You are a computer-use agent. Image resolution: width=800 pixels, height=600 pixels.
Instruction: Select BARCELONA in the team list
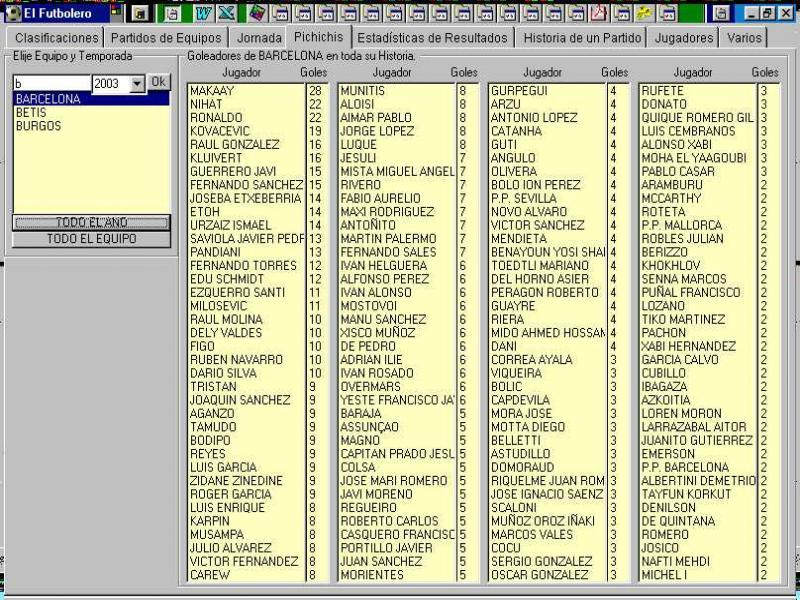[91, 99]
